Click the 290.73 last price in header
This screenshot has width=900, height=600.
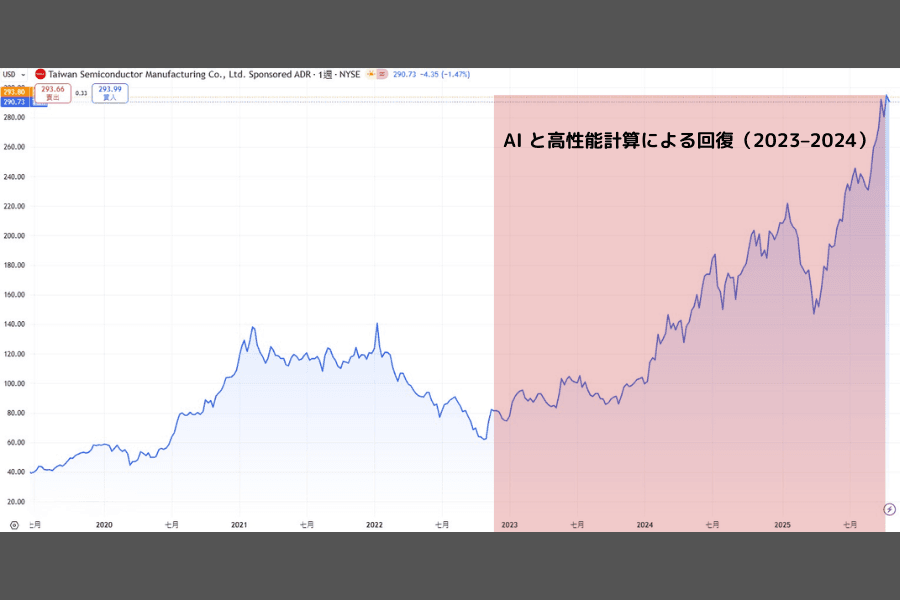(x=405, y=75)
